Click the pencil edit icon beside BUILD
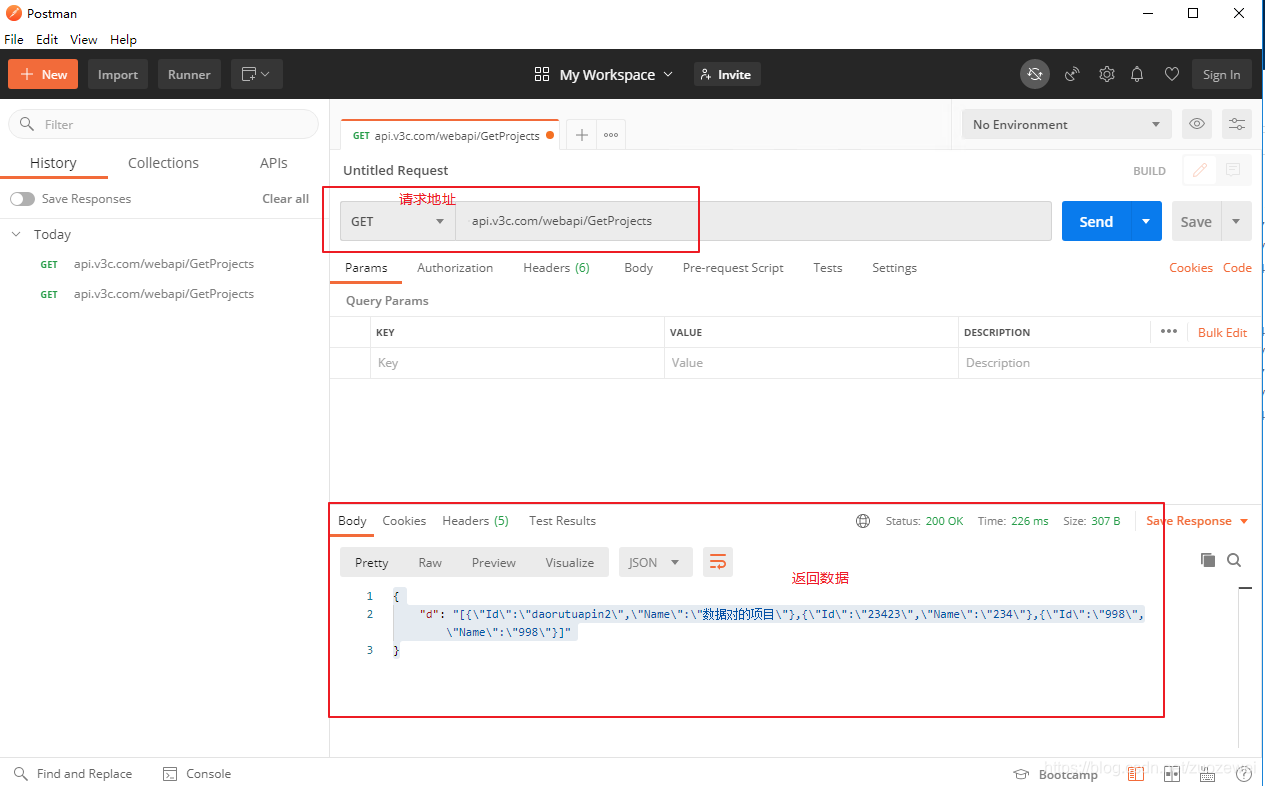Image resolution: width=1265 pixels, height=786 pixels. (x=1200, y=170)
